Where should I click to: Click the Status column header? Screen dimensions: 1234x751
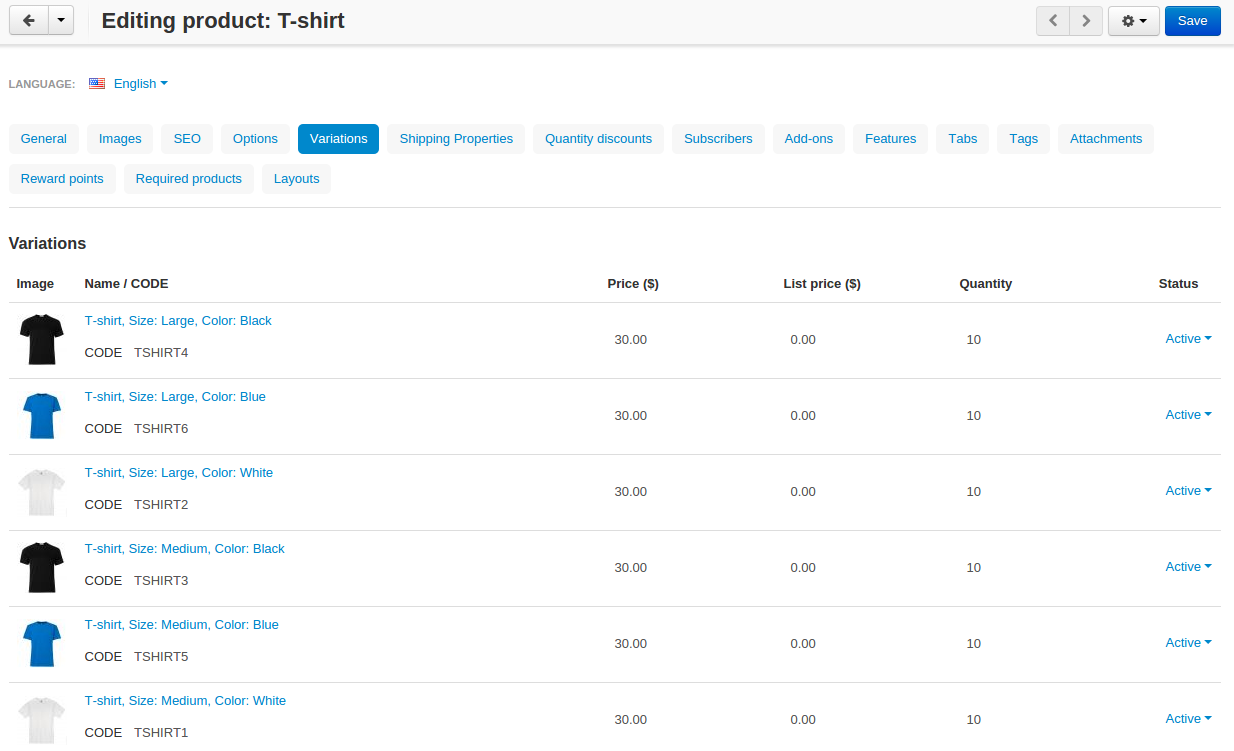1178,284
